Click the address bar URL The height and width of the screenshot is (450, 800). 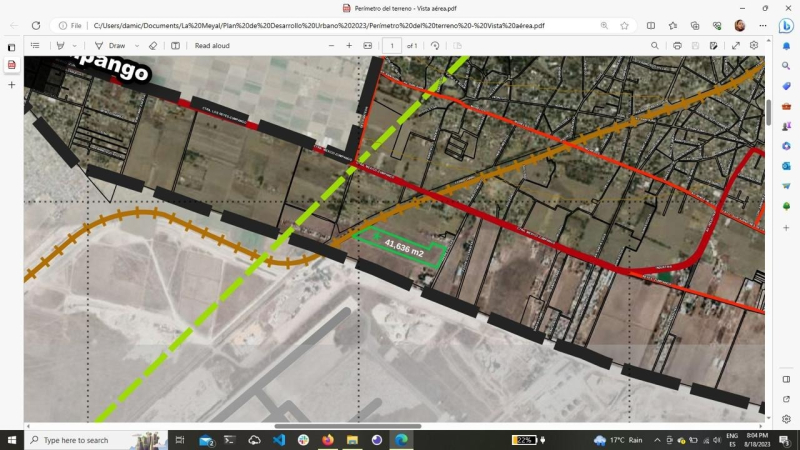point(319,26)
